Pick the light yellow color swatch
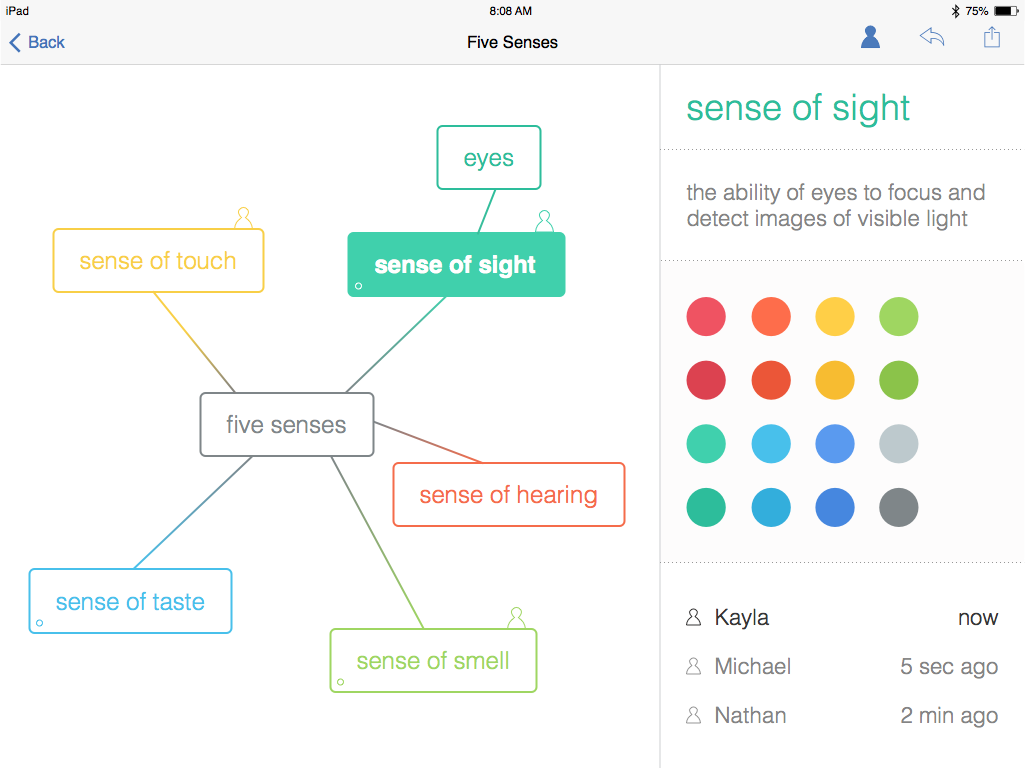 tap(835, 316)
